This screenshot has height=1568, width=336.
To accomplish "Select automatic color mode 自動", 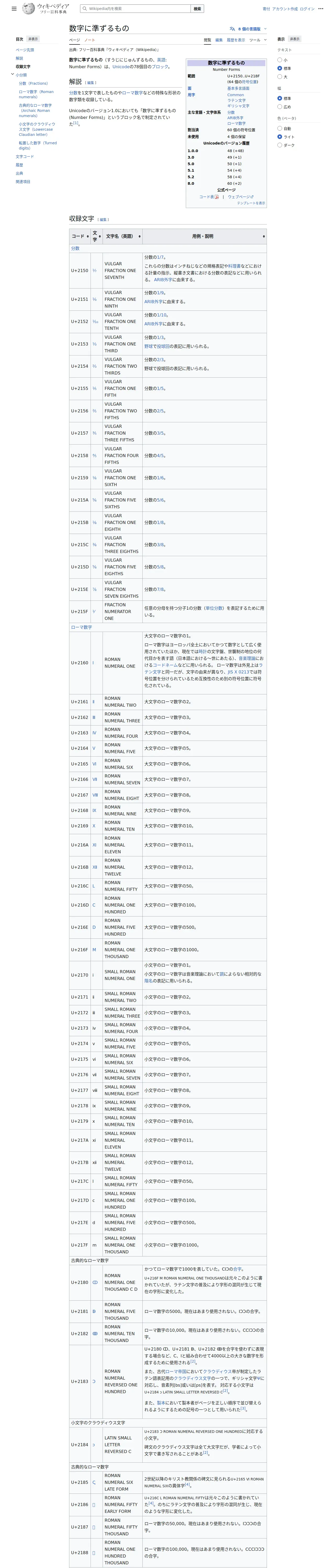I will [280, 128].
